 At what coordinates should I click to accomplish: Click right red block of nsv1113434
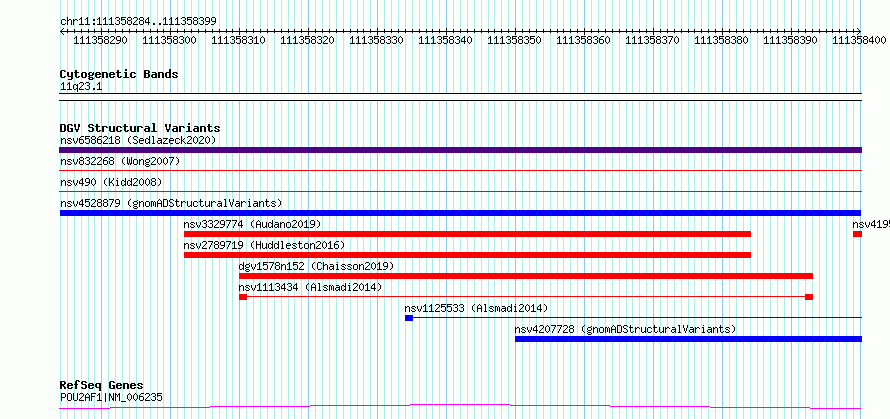(809, 297)
